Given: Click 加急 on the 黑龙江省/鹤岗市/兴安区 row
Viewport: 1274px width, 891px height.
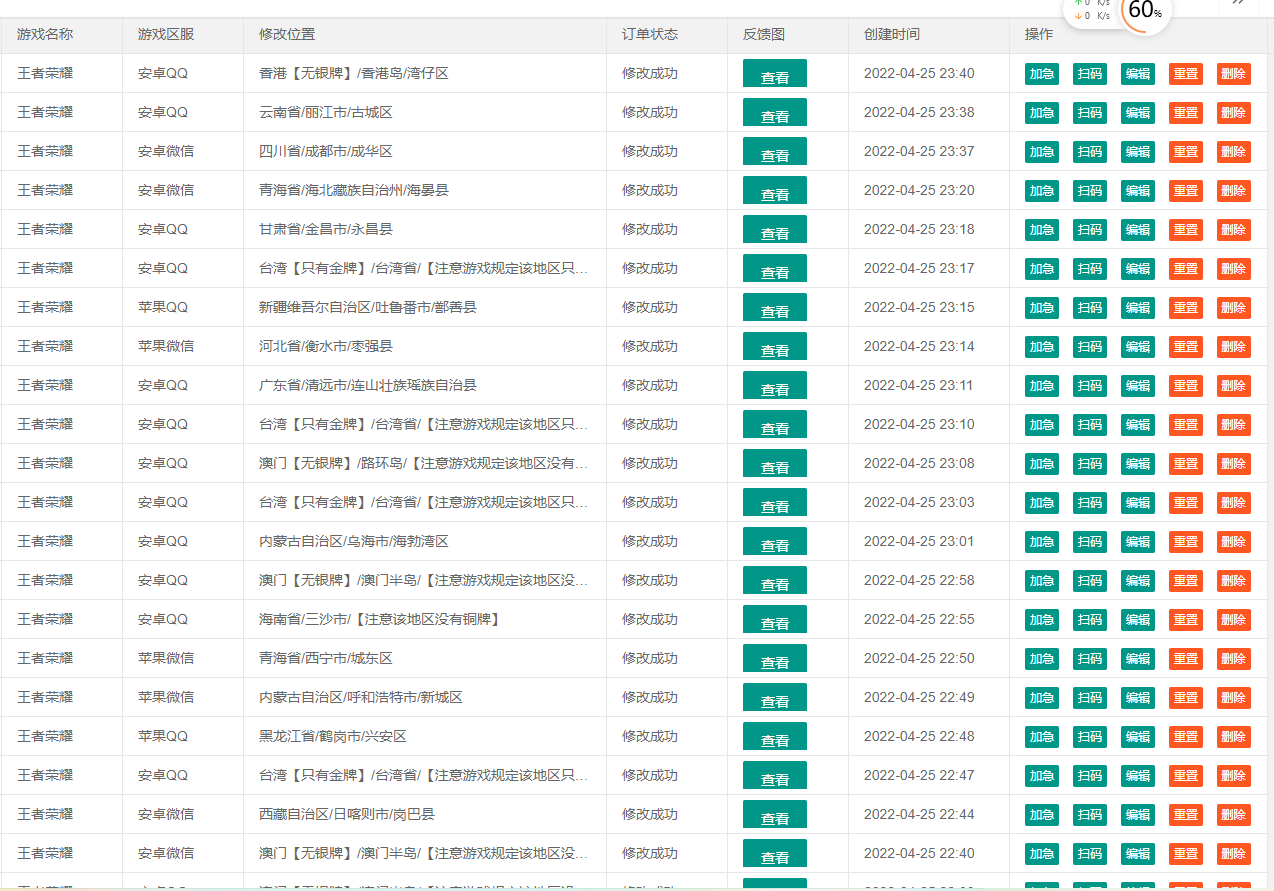Looking at the screenshot, I should tap(1041, 737).
